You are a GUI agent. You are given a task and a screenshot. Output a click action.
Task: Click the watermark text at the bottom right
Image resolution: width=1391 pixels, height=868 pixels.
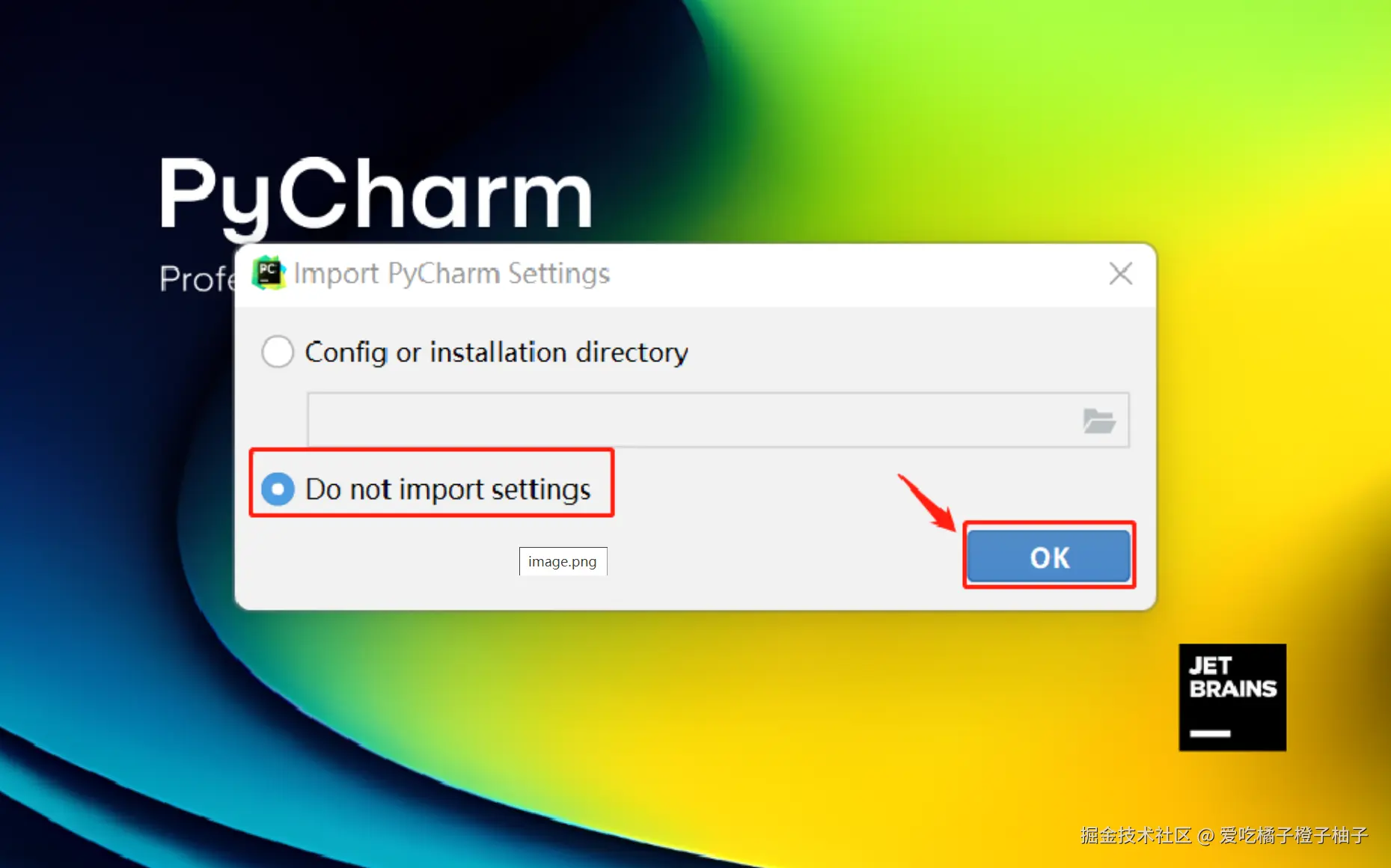coord(1224,835)
